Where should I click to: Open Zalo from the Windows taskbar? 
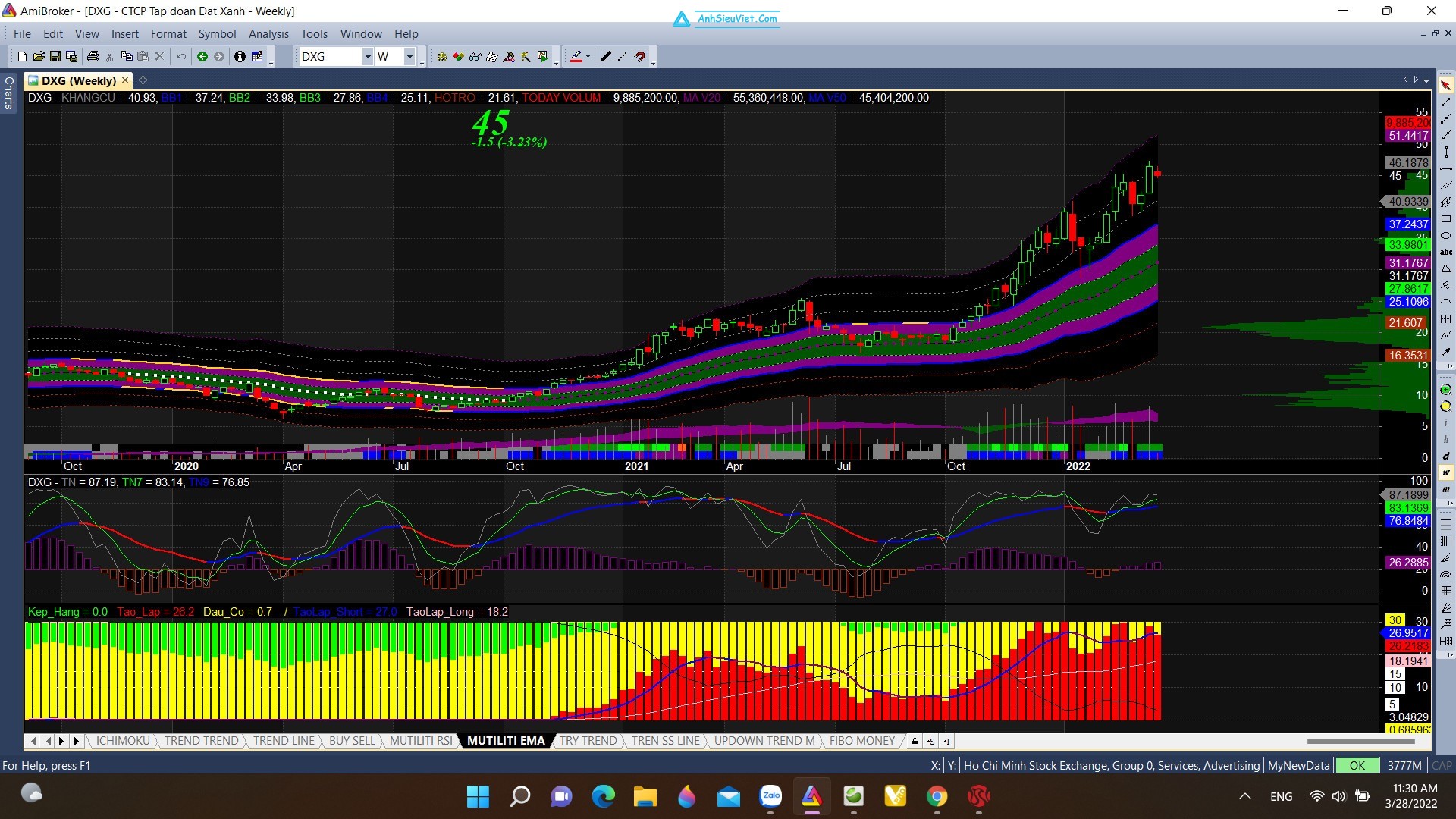pyautogui.click(x=770, y=795)
